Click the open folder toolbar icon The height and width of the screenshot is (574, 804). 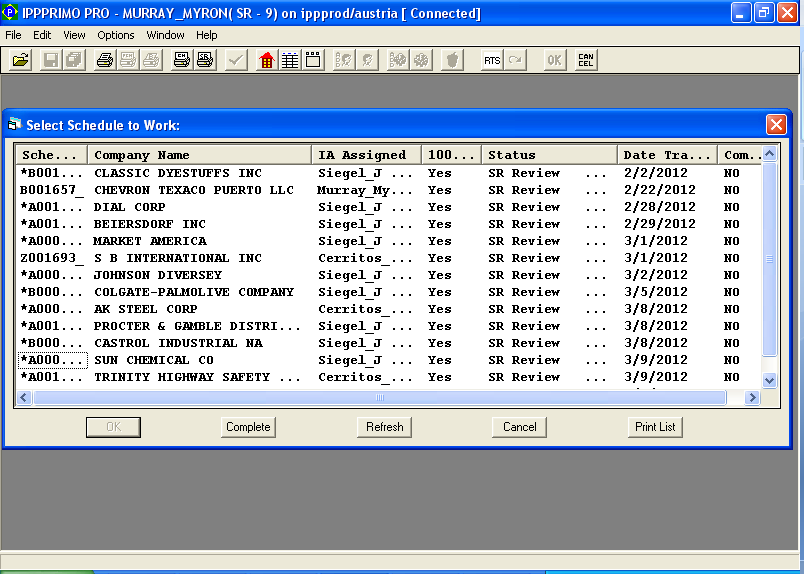click(21, 60)
